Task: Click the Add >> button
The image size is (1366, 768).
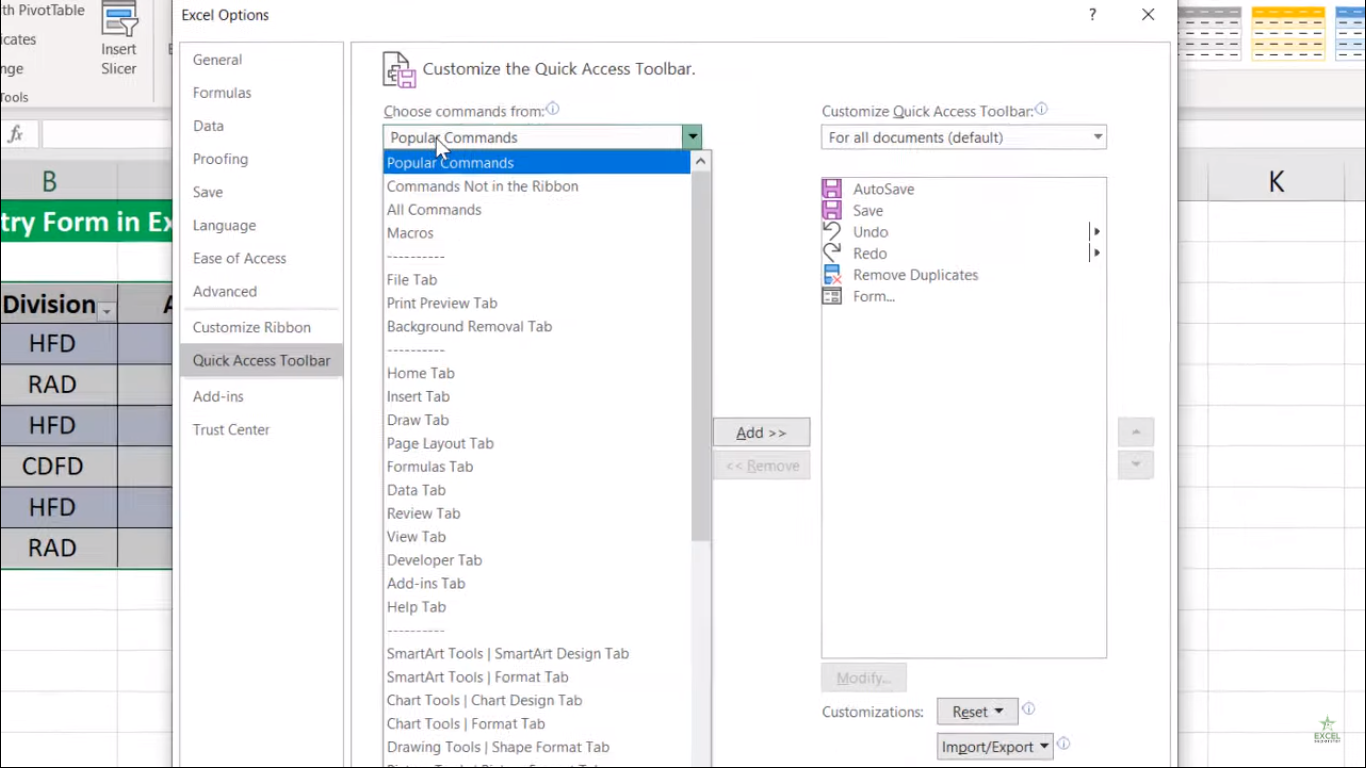Action: tap(761, 432)
